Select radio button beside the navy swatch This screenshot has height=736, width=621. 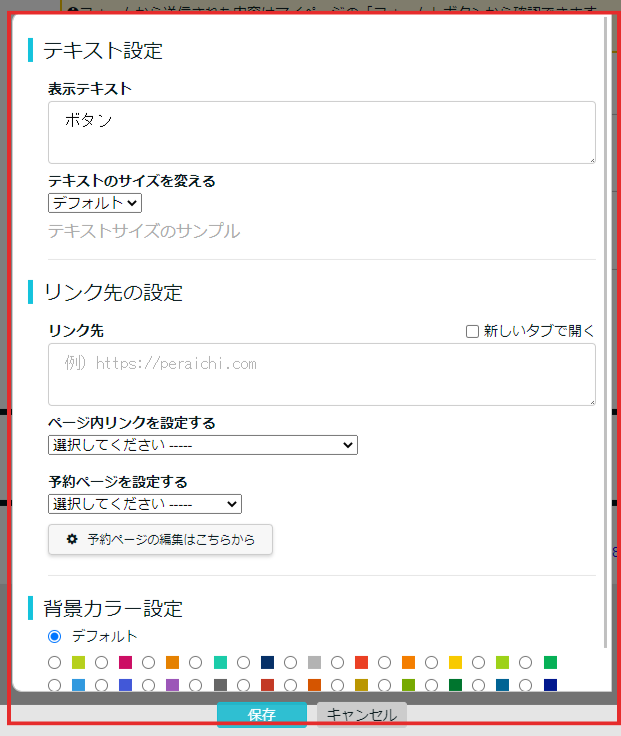point(243,662)
